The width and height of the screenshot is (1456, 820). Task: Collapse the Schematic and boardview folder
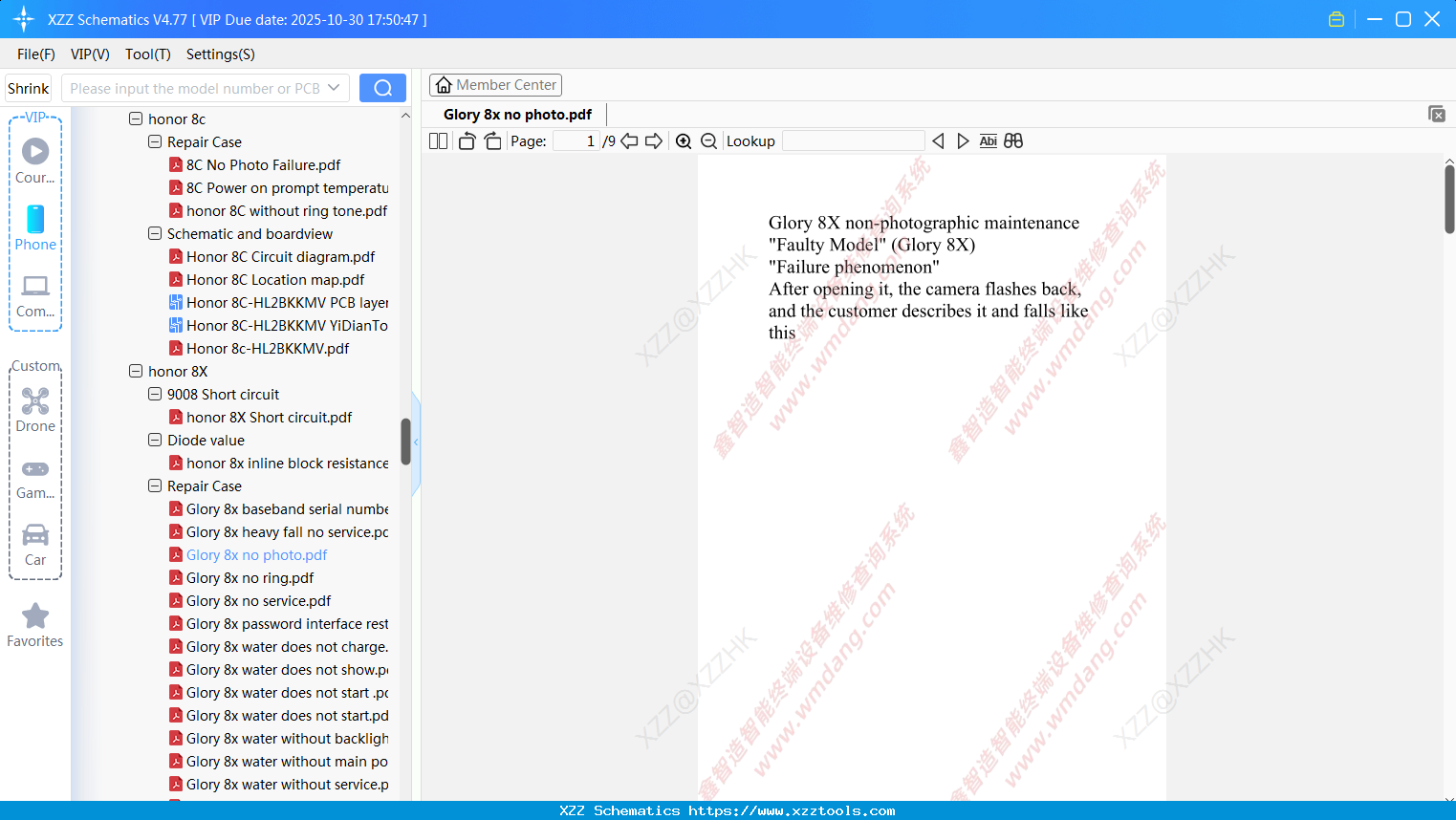pos(155,233)
